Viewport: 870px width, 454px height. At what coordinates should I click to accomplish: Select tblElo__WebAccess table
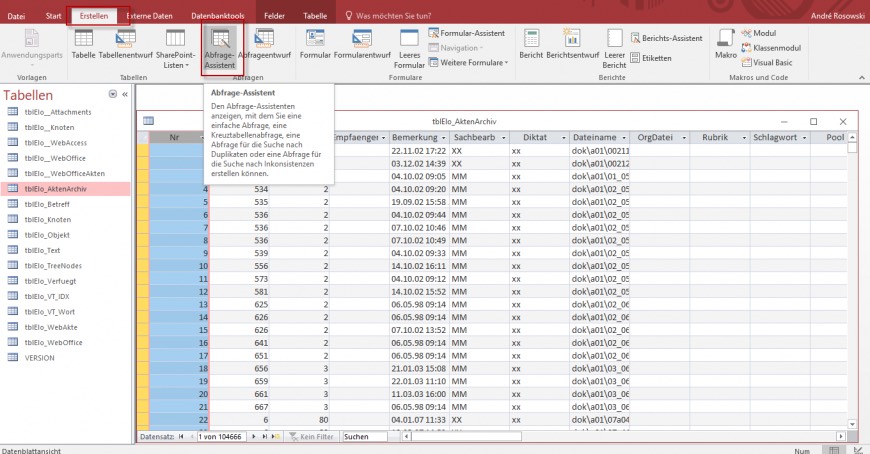tap(65, 143)
